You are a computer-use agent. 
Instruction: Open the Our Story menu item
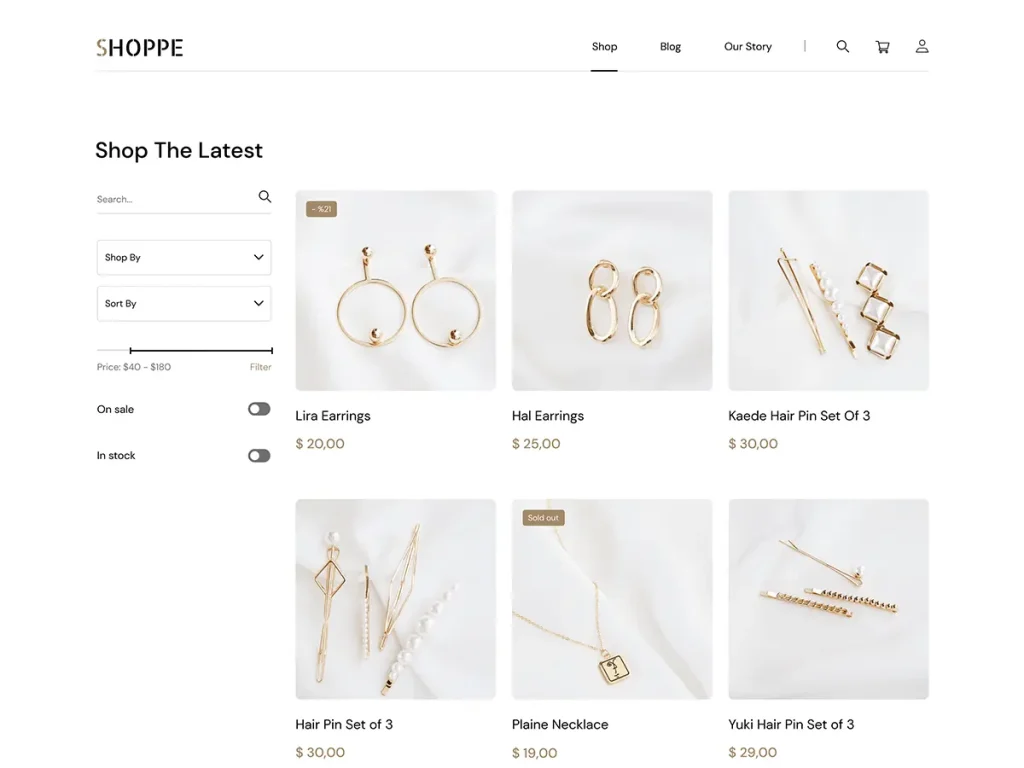pos(747,46)
